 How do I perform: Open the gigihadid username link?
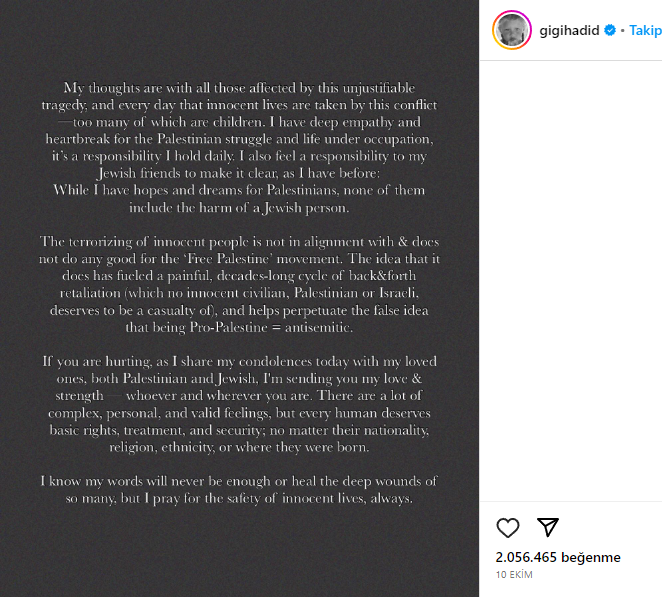coord(568,31)
